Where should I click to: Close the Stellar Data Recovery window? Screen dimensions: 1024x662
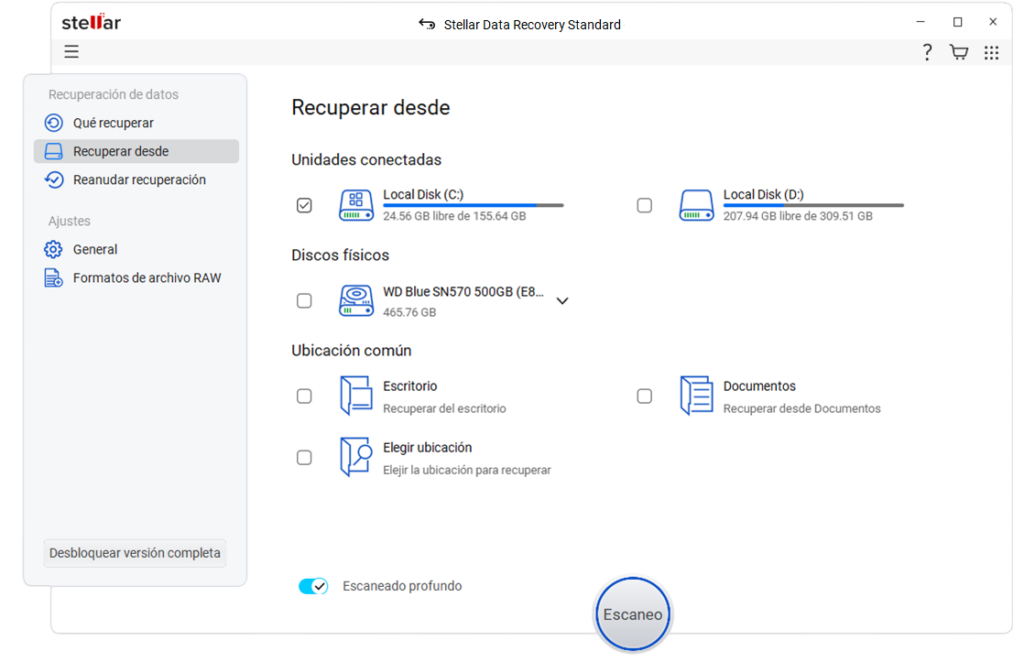[993, 22]
